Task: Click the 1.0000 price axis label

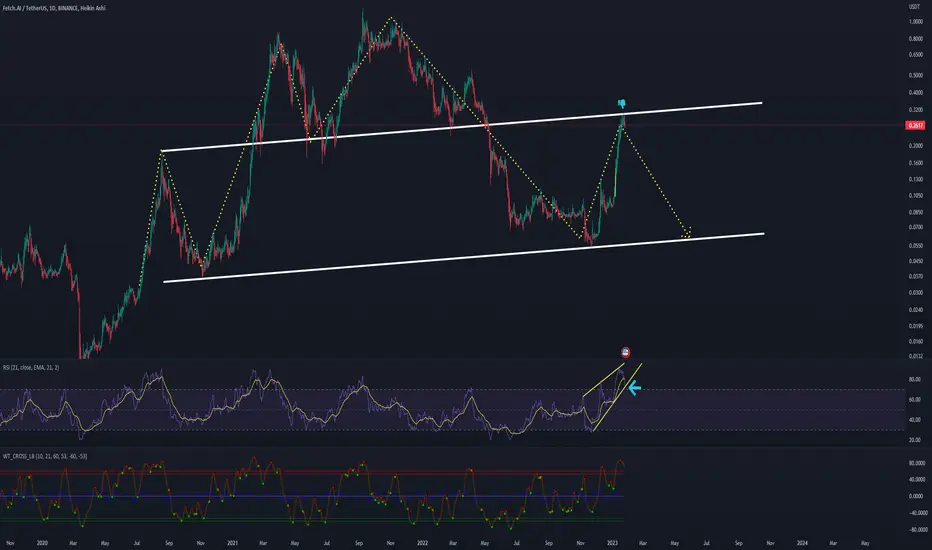Action: coord(916,21)
